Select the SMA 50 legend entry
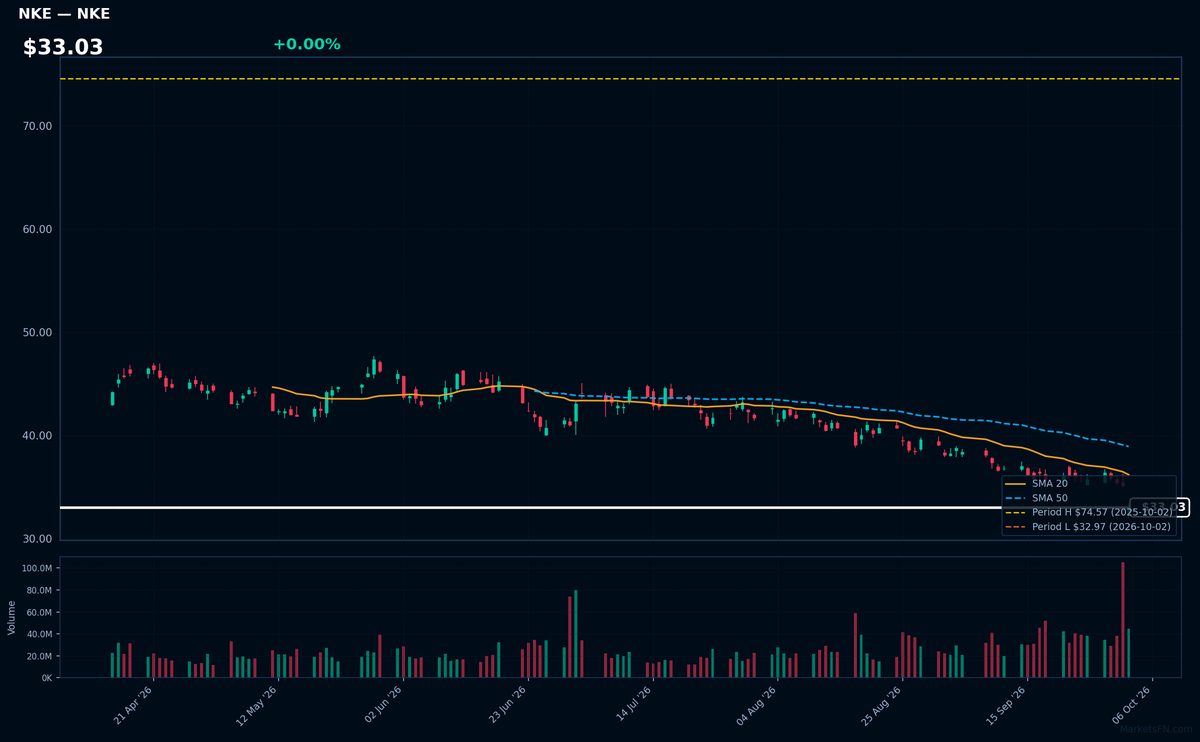The width and height of the screenshot is (1200, 742). point(1038,497)
